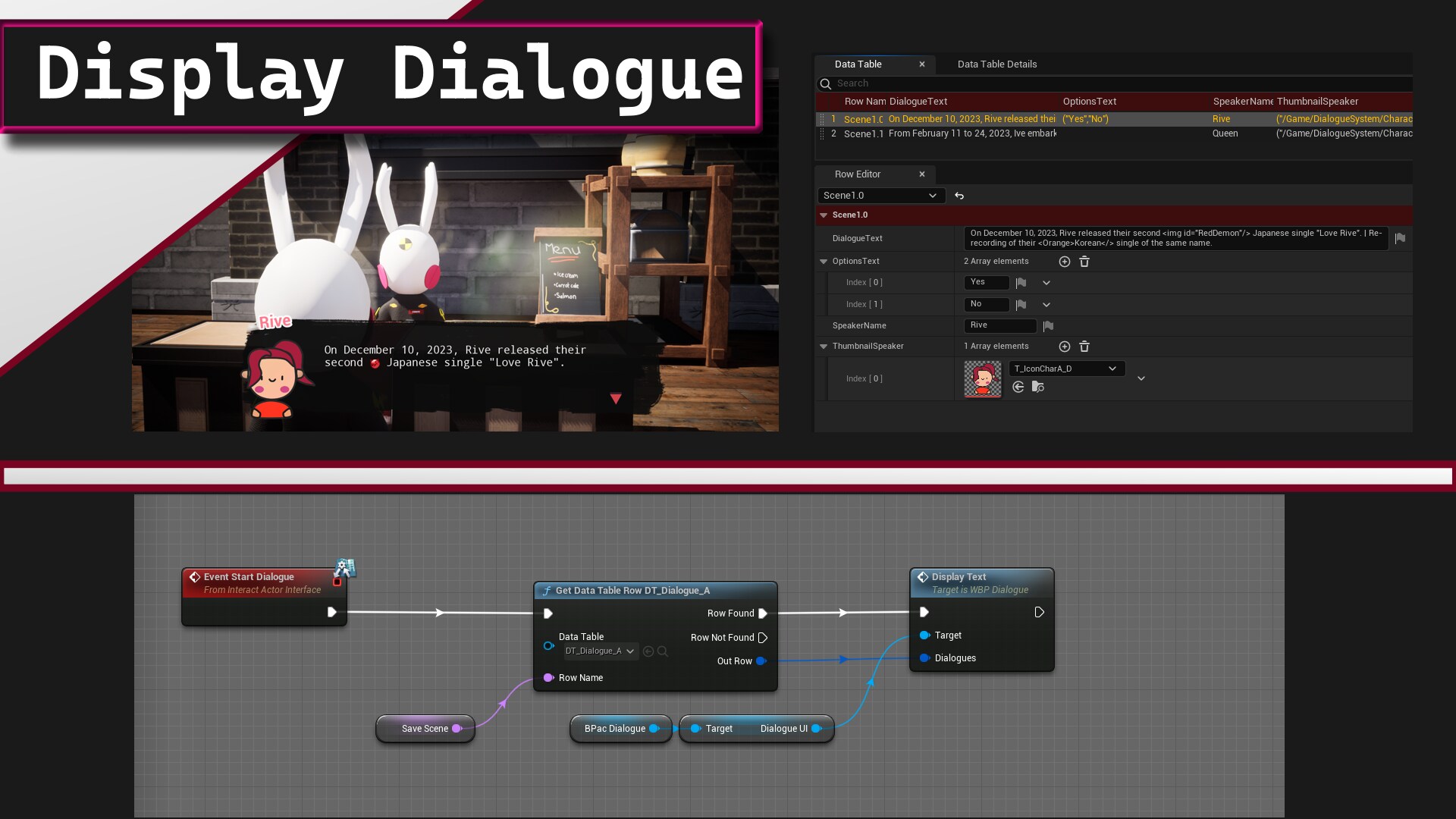1456x819 pixels.
Task: Toggle the localization flag next to SpeakerName Rive
Action: (x=1049, y=326)
